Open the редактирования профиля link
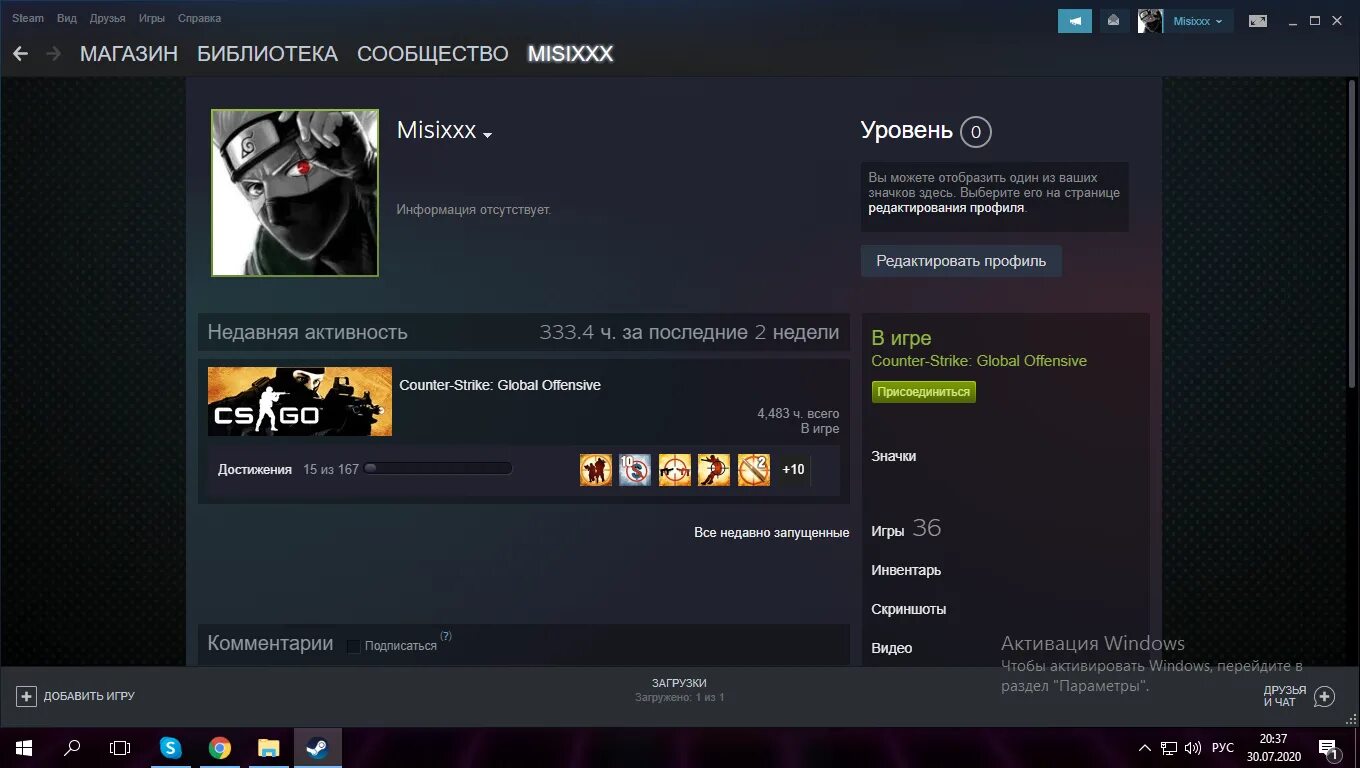The width and height of the screenshot is (1360, 768). tap(946, 208)
